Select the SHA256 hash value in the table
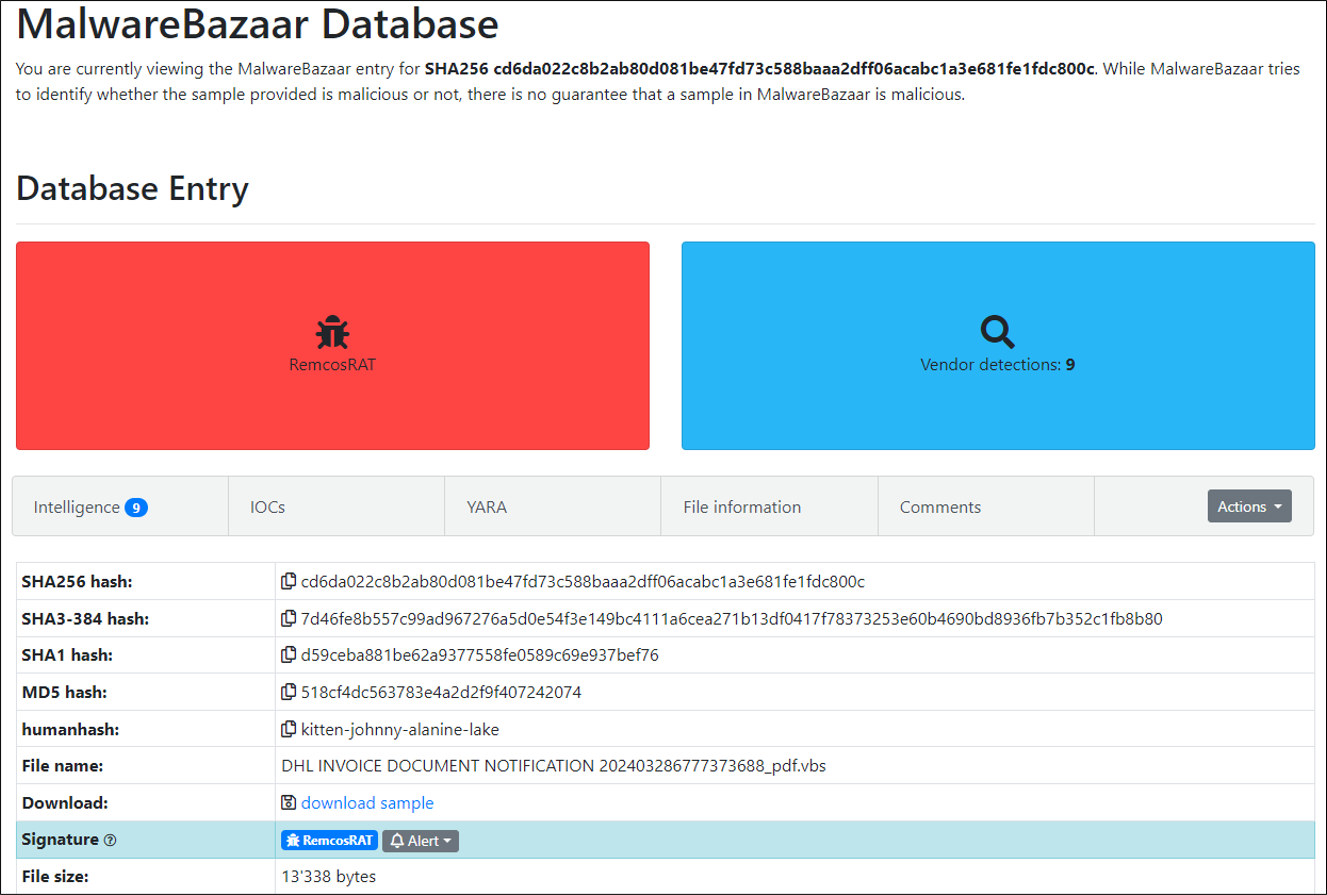This screenshot has height=895, width=1327. click(583, 581)
